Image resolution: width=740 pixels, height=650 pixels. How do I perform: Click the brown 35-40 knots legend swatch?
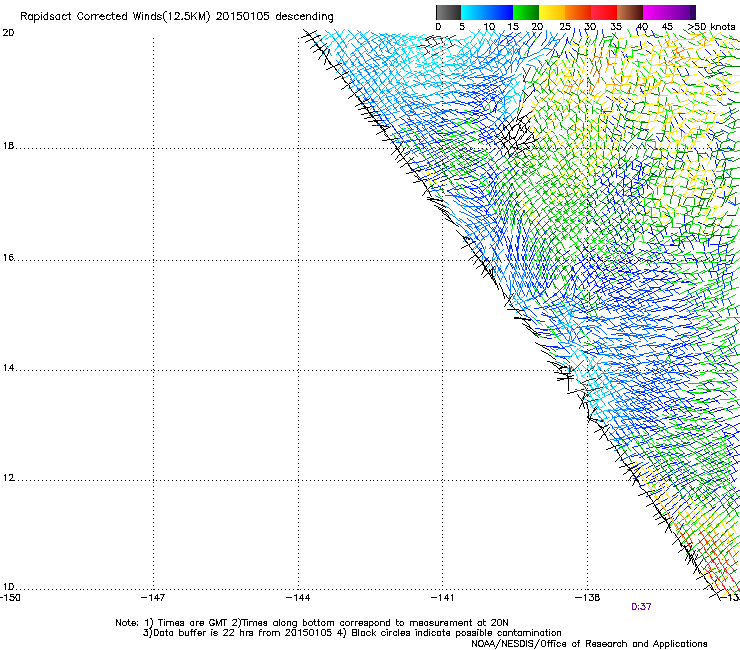[x=630, y=12]
